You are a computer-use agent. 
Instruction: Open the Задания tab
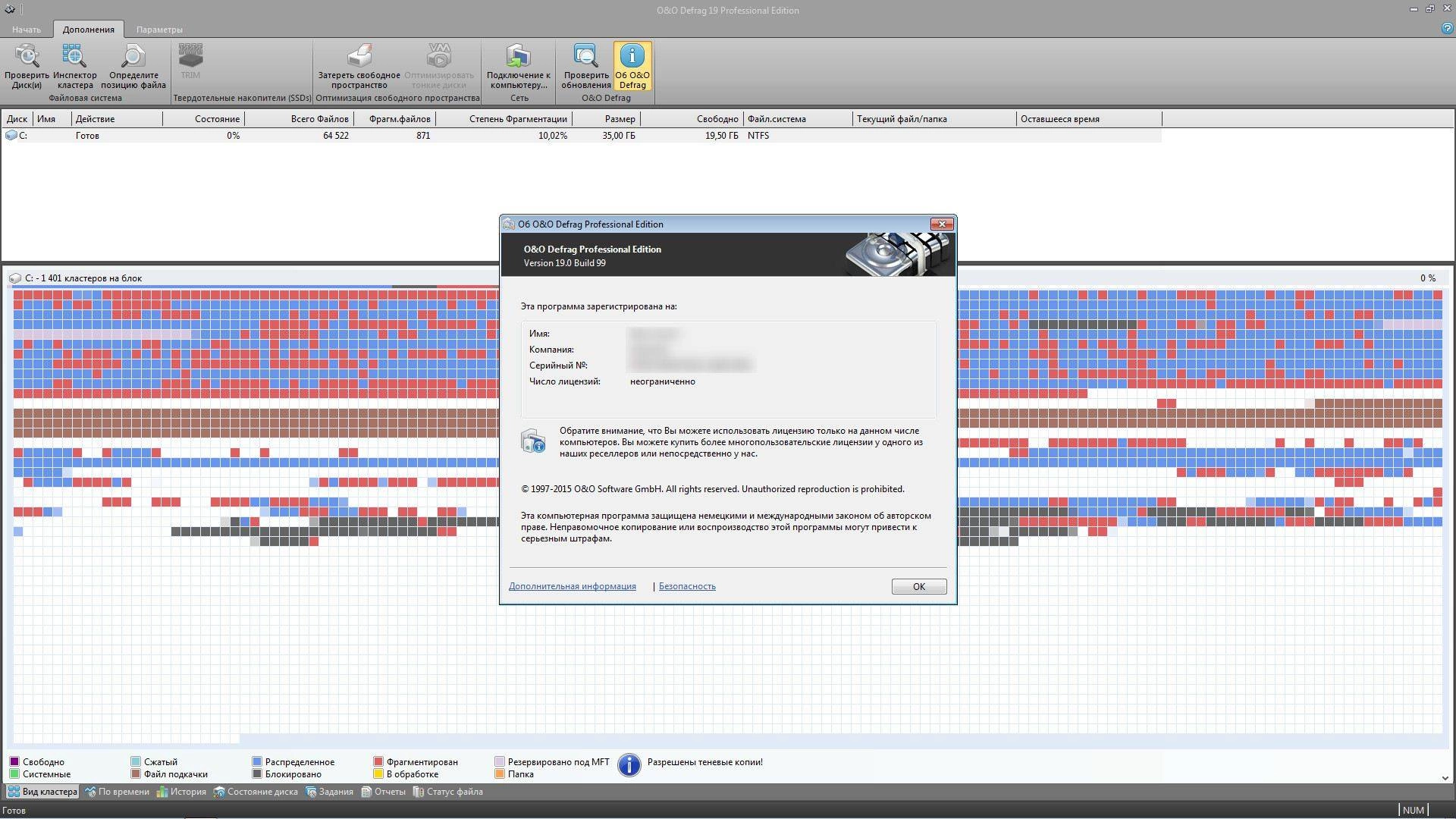330,792
